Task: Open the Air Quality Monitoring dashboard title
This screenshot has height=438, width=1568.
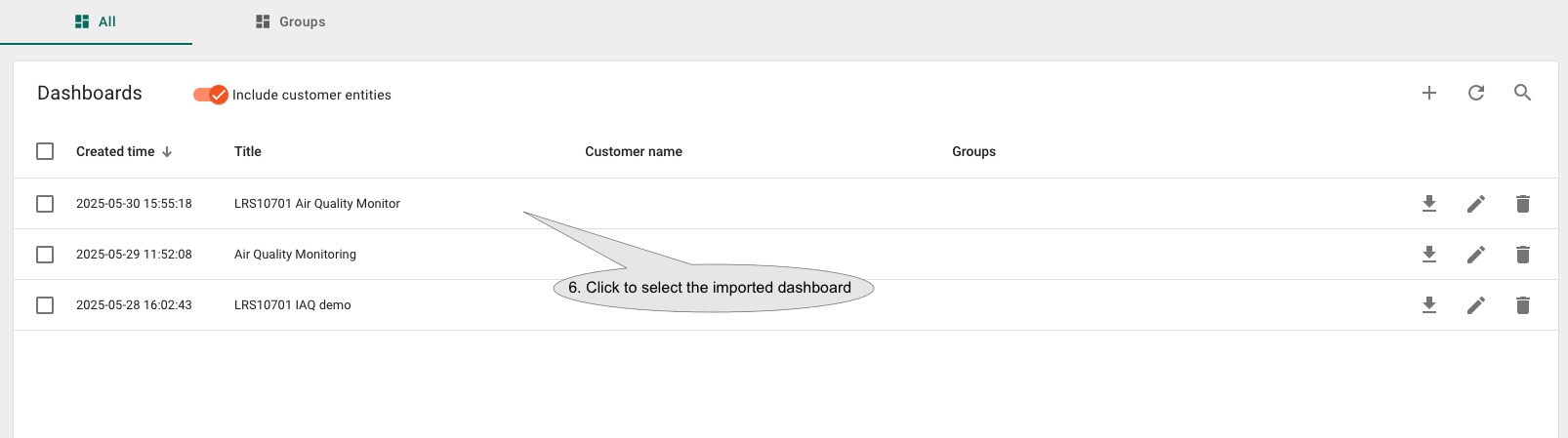Action: (295, 255)
